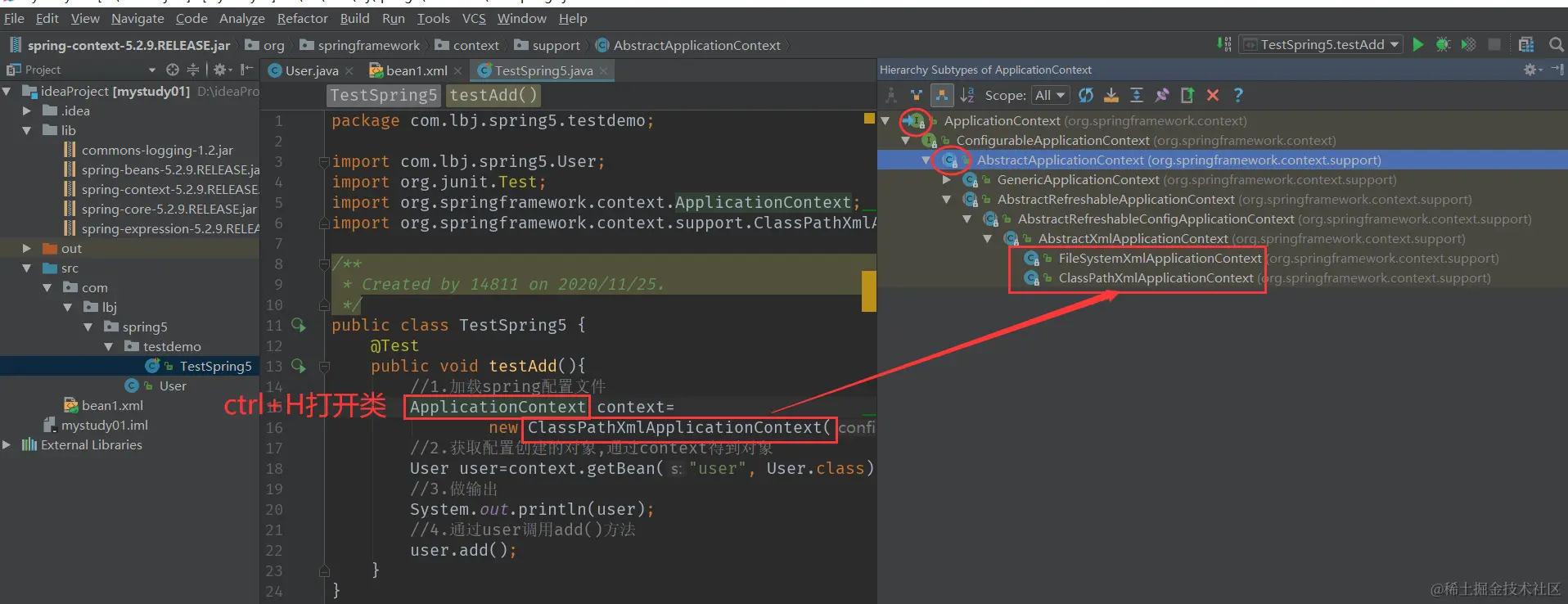This screenshot has height=604, width=1568.
Task: Switch to the bean1.xml tab
Action: pos(417,70)
